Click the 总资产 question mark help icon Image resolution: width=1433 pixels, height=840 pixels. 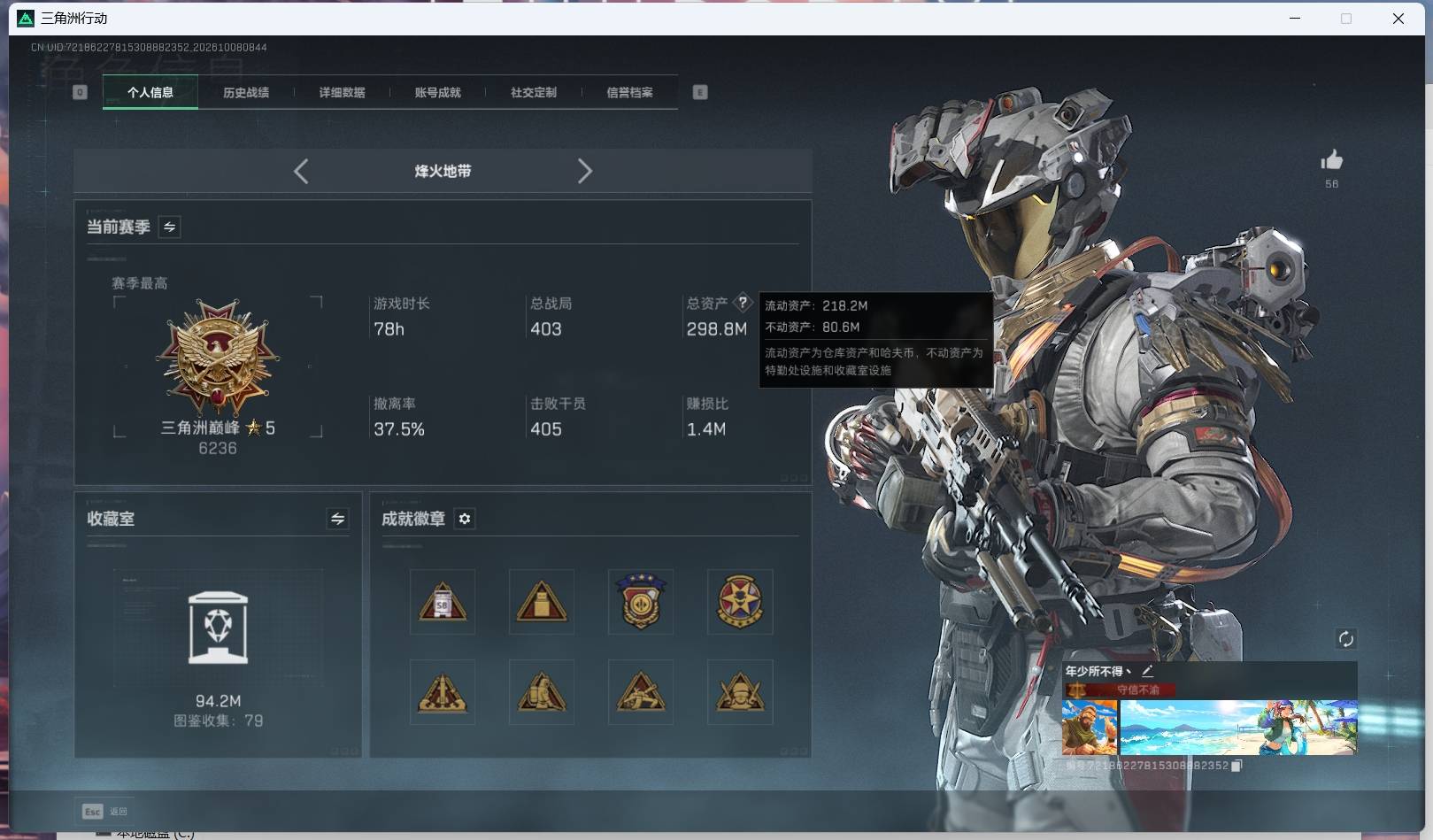743,302
